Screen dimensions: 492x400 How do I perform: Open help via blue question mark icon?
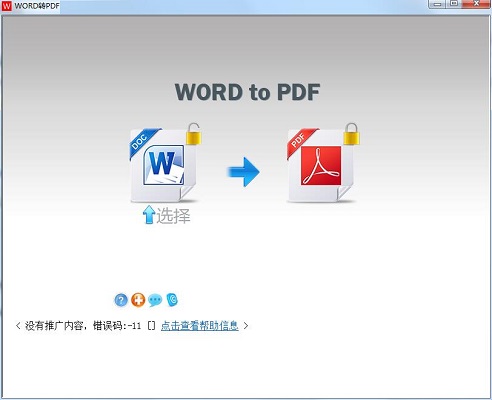coord(121,300)
